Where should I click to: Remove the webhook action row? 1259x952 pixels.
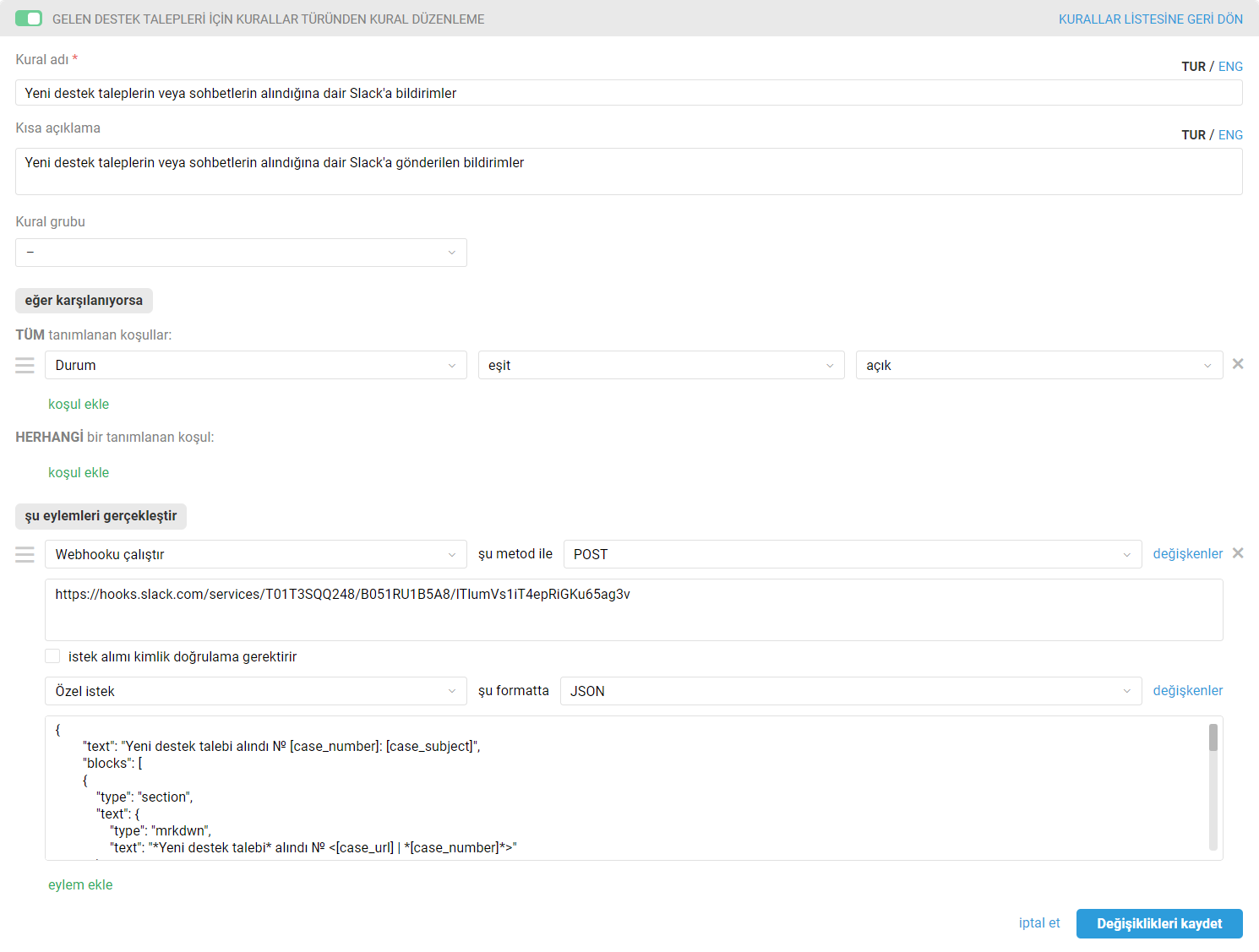click(x=1238, y=553)
